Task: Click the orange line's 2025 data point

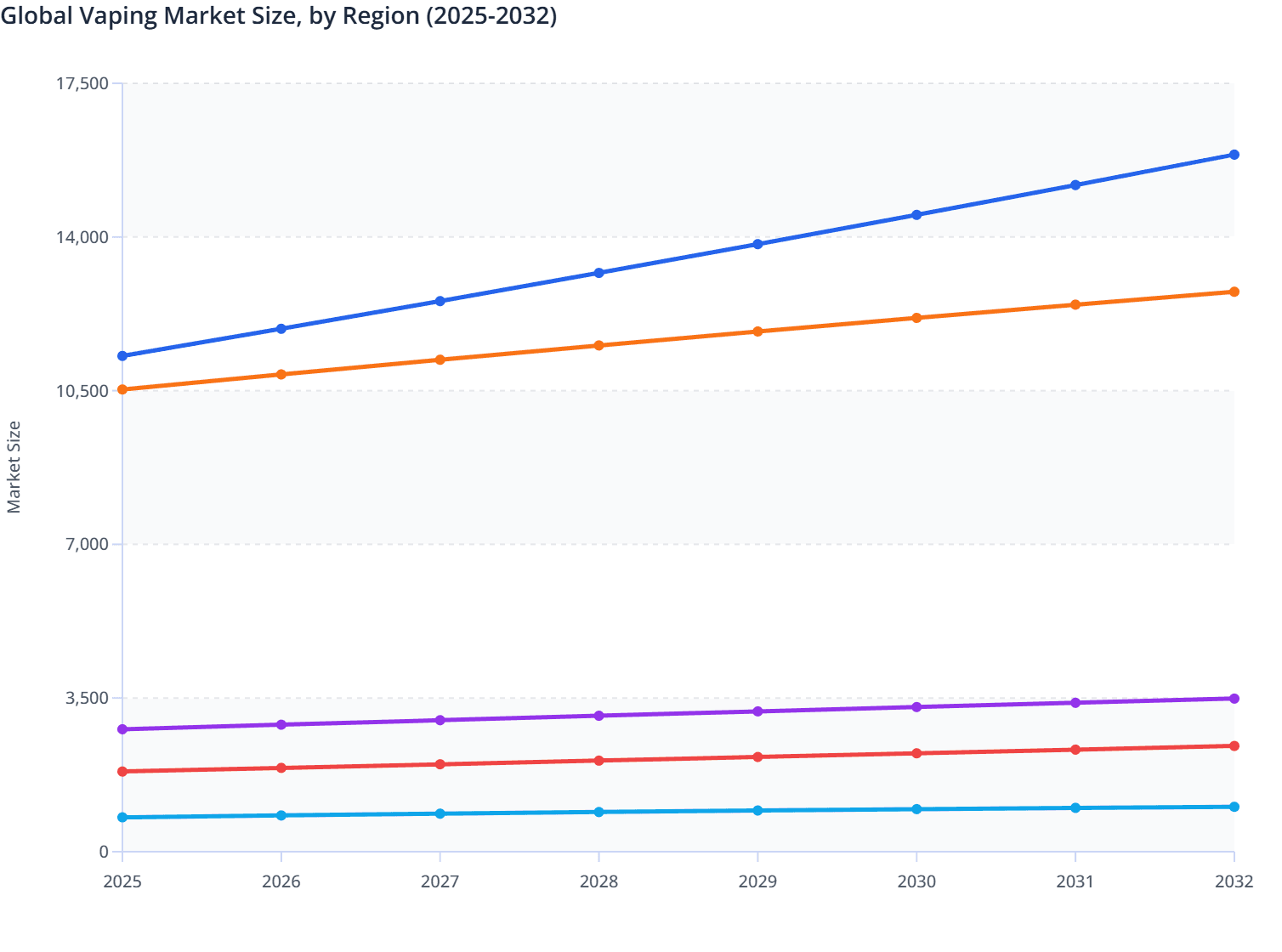Action: pyautogui.click(x=122, y=388)
